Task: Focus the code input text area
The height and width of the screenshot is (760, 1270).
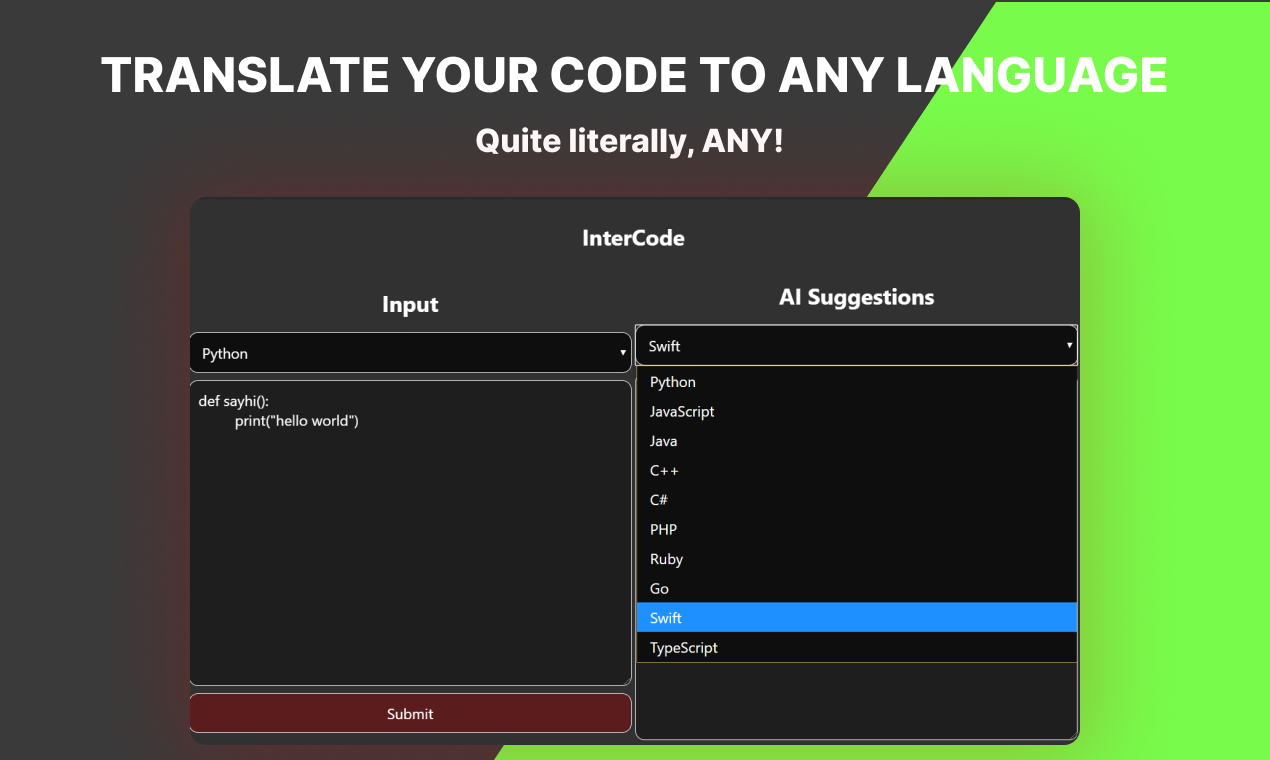Action: tap(410, 533)
